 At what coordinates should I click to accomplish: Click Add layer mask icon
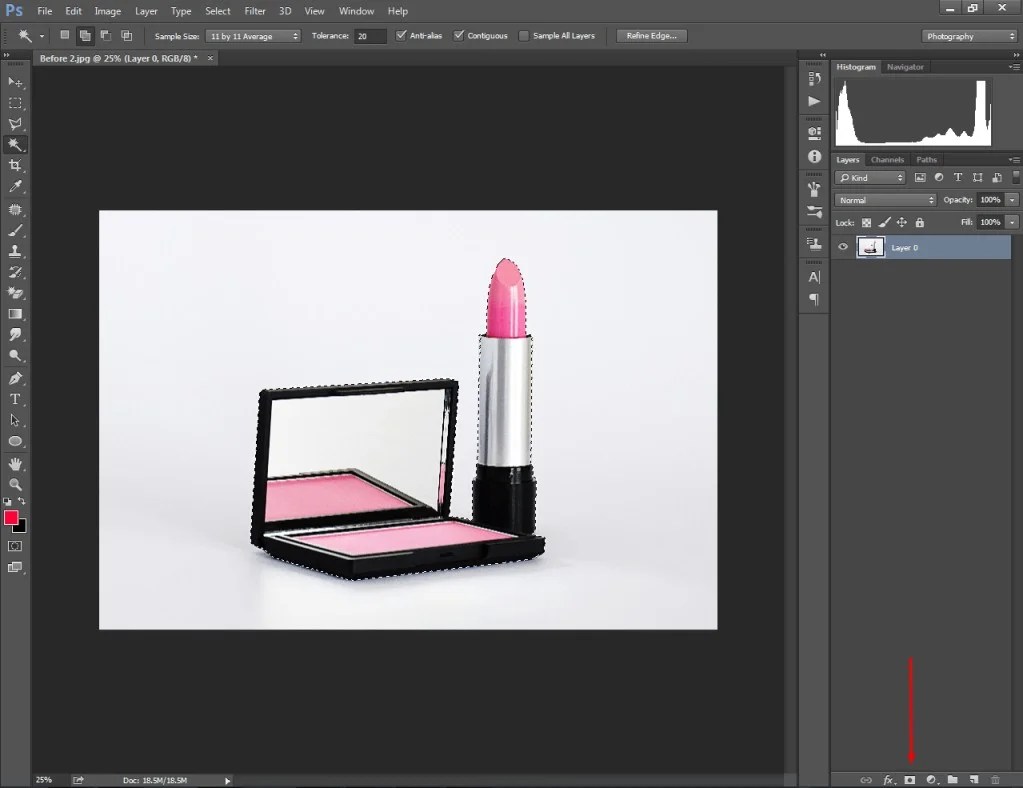tap(909, 780)
